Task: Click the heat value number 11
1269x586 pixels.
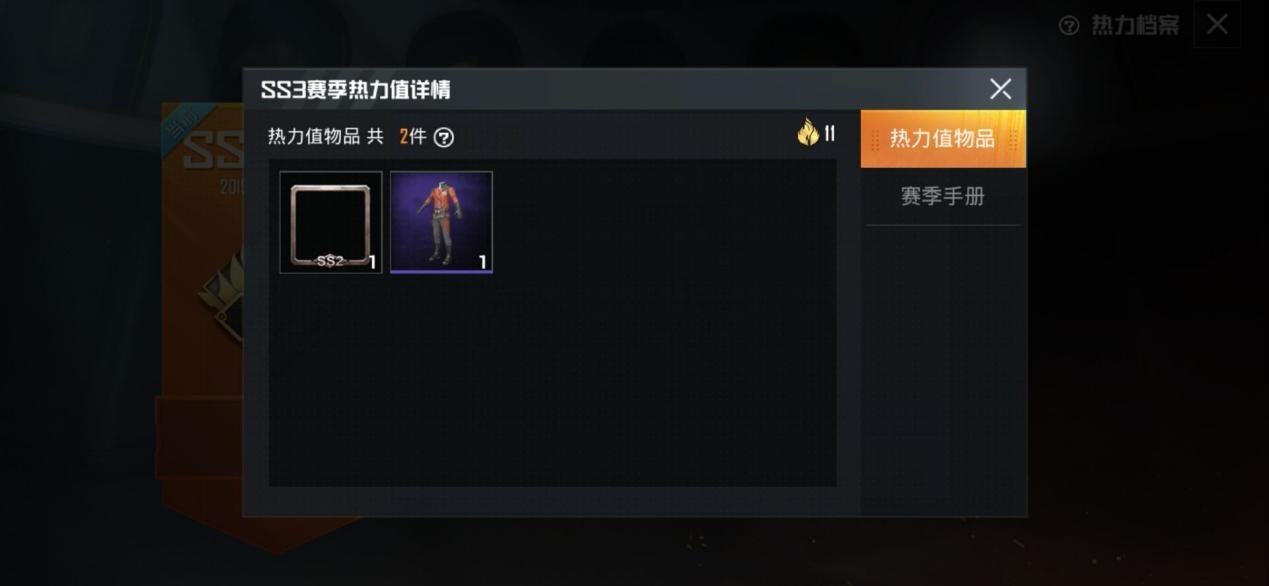Action: point(829,134)
